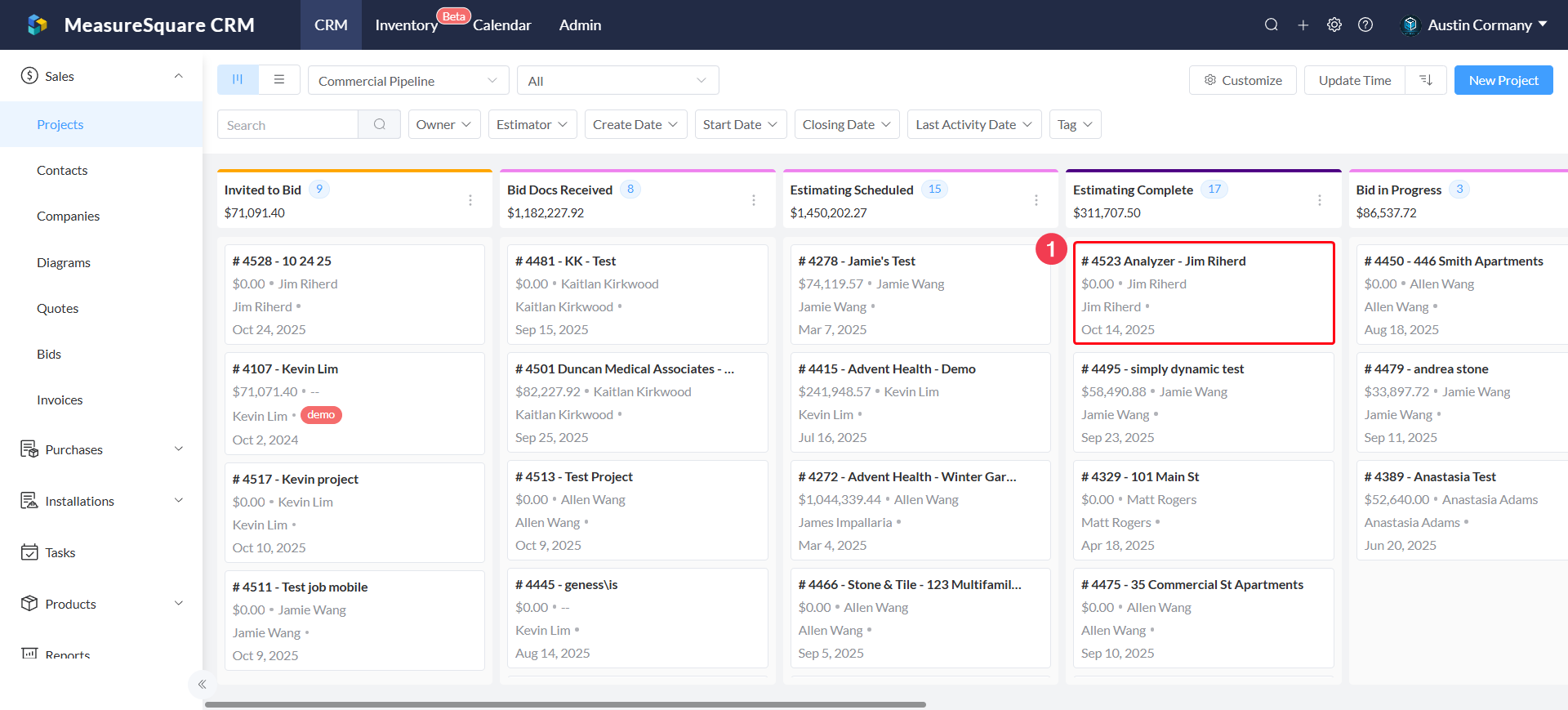Screen dimensions: 1568x710
Task: Click the horizontal scrollbar at the bottom
Action: click(x=565, y=704)
